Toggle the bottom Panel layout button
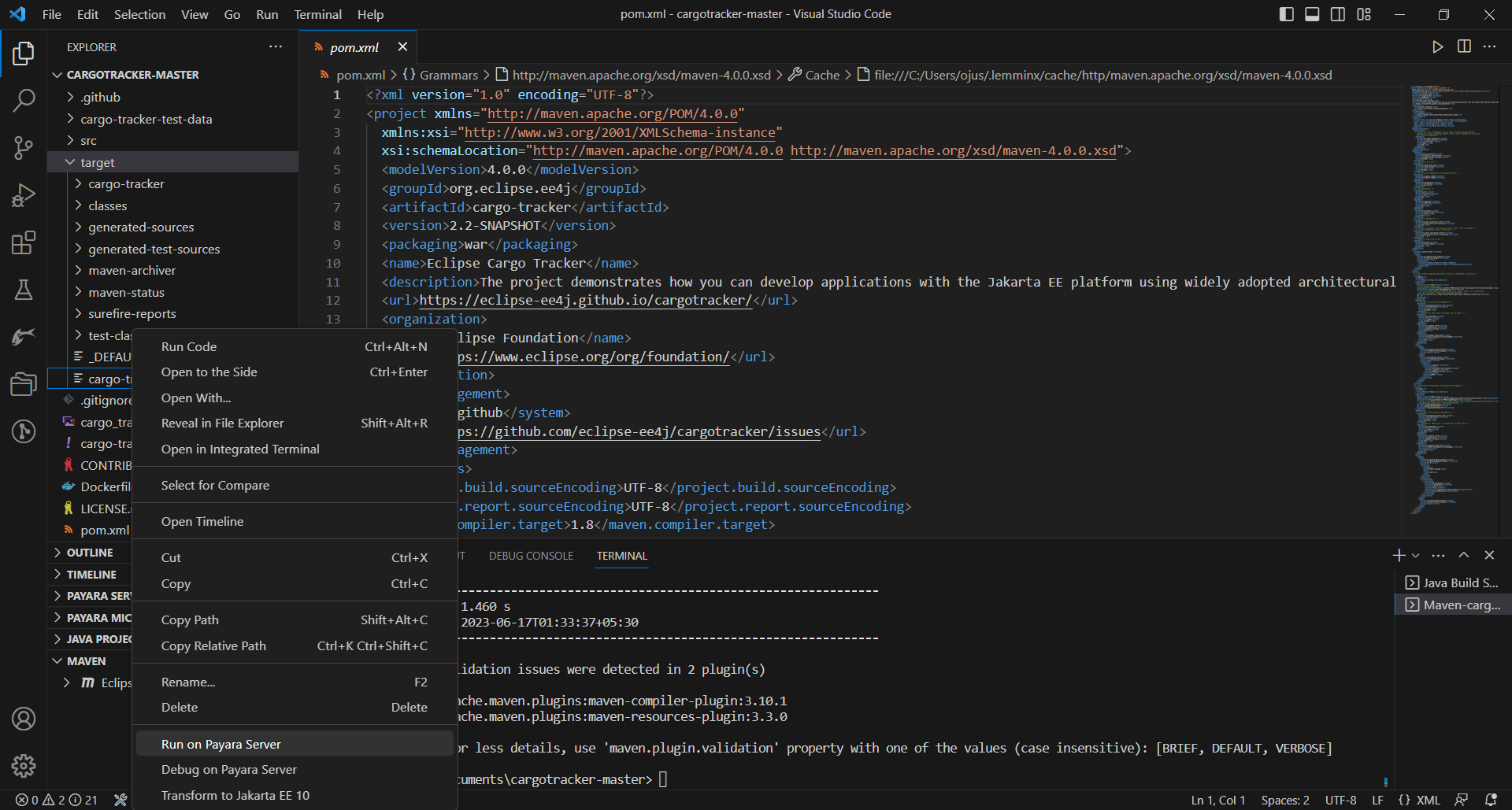This screenshot has width=1512, height=810. click(1312, 14)
